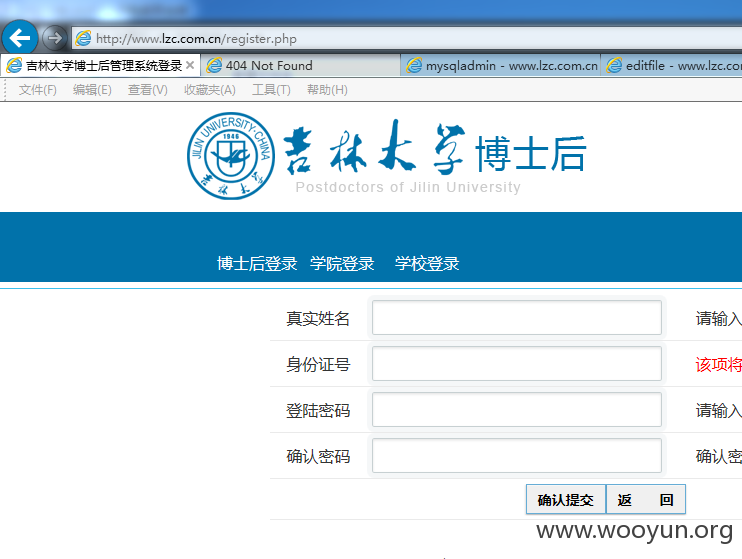This screenshot has height=559, width=742.
Task: Click the 真实姓名 input field
Action: (x=517, y=318)
